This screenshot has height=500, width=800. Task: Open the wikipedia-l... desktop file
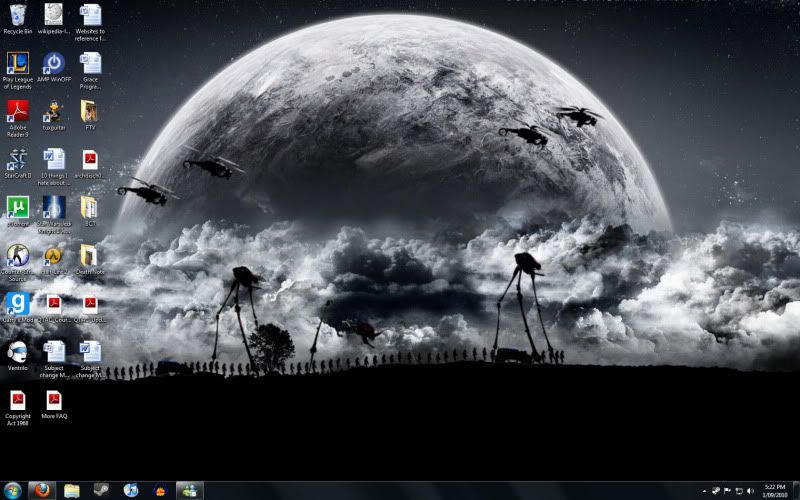click(54, 20)
